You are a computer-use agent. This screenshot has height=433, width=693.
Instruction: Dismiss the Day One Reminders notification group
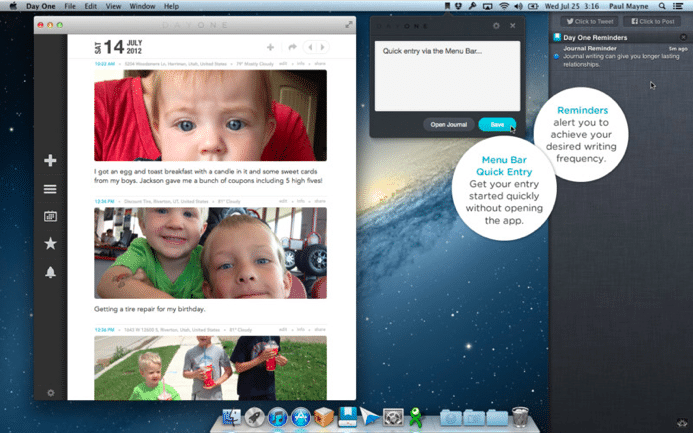[684, 37]
